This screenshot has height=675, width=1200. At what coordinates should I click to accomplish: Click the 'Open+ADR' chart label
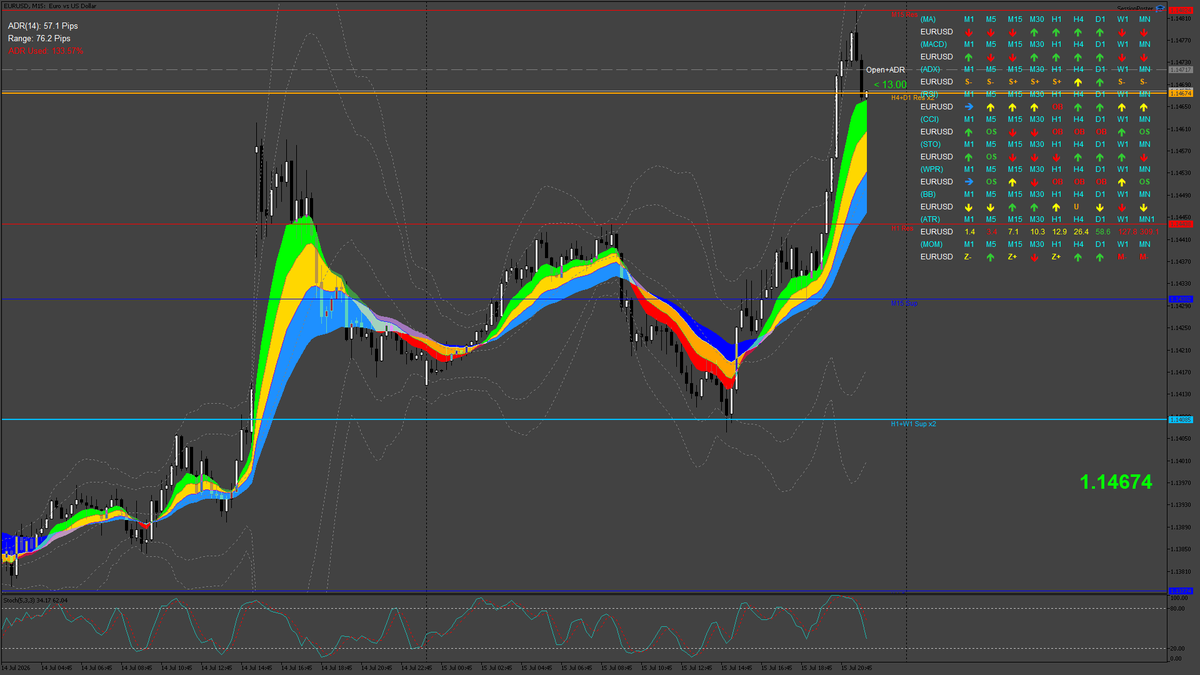pyautogui.click(x=886, y=70)
